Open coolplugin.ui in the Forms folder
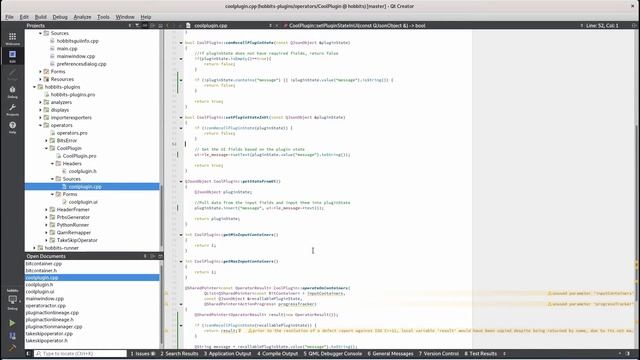This screenshot has width=640, height=360. click(x=83, y=202)
